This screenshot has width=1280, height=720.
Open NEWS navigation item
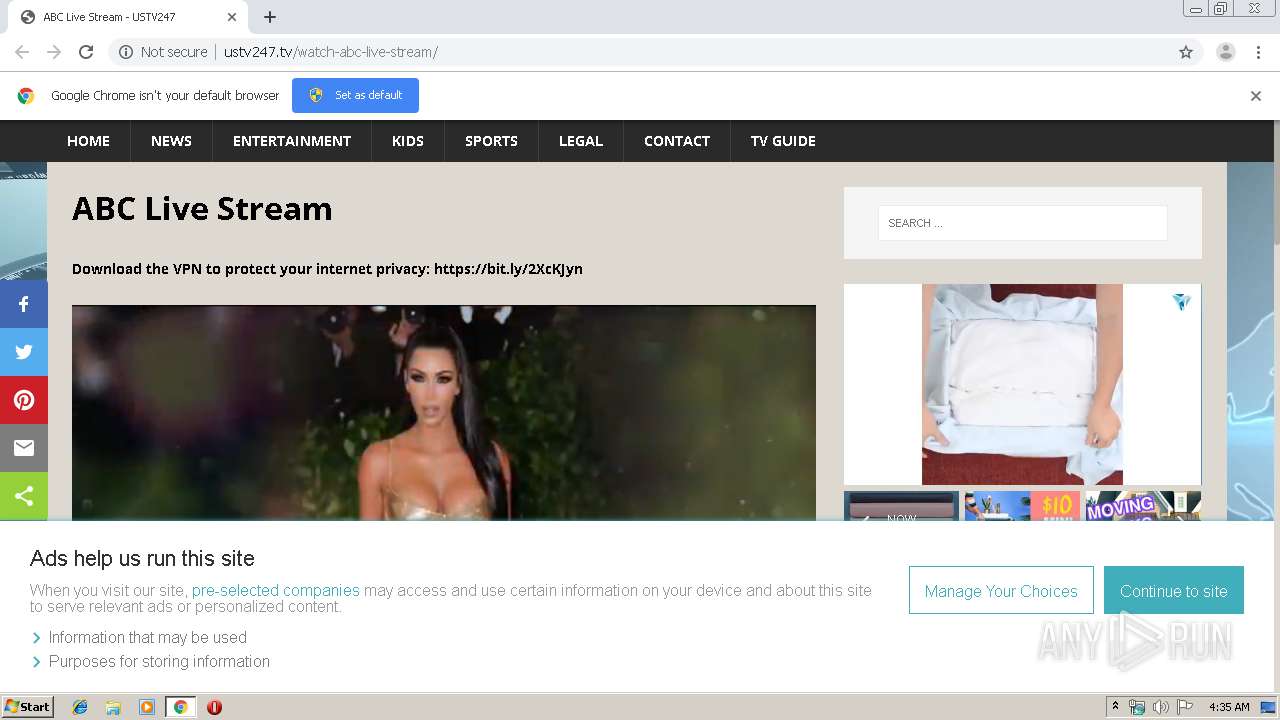point(171,141)
